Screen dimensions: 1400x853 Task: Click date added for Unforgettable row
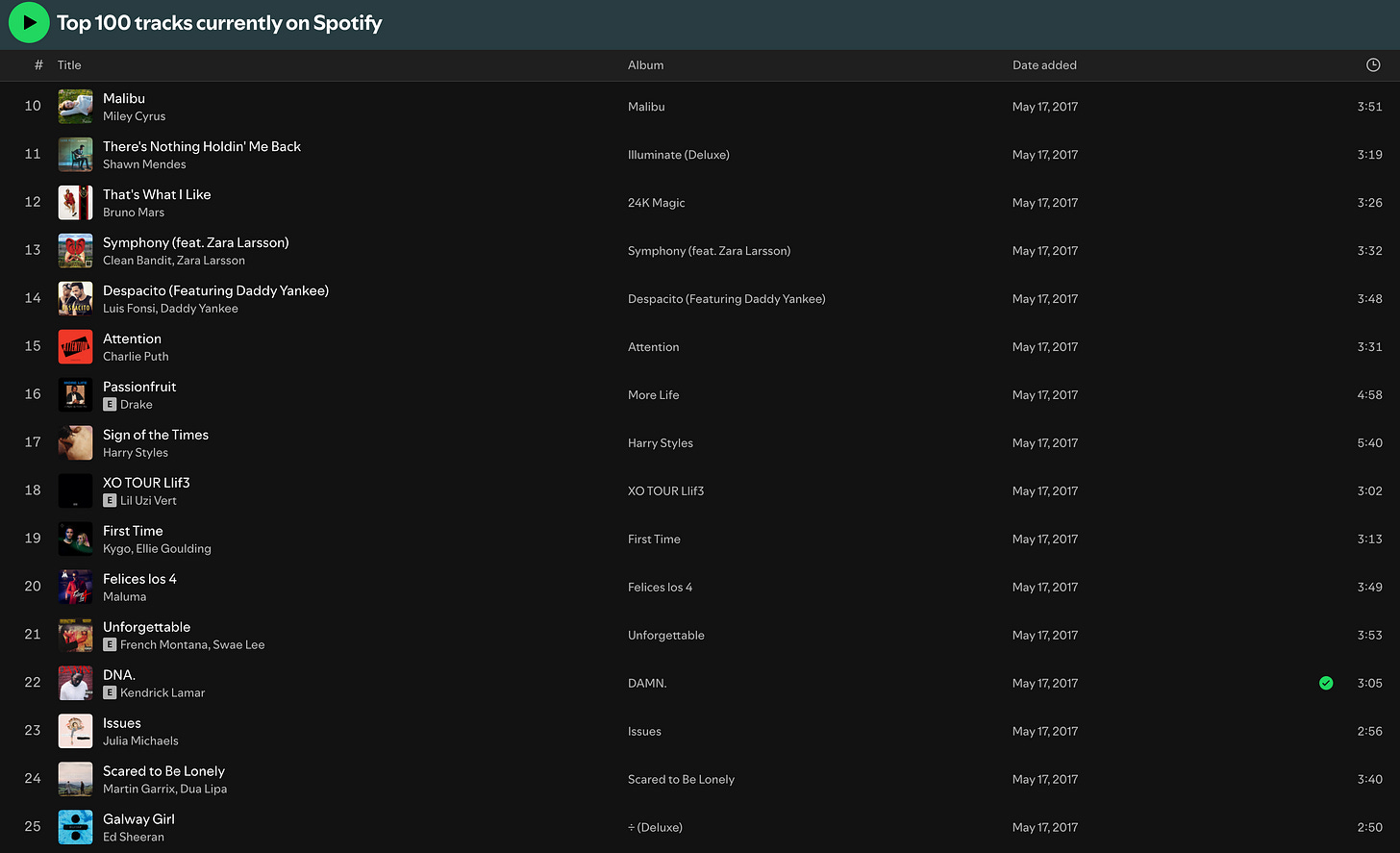(1044, 636)
